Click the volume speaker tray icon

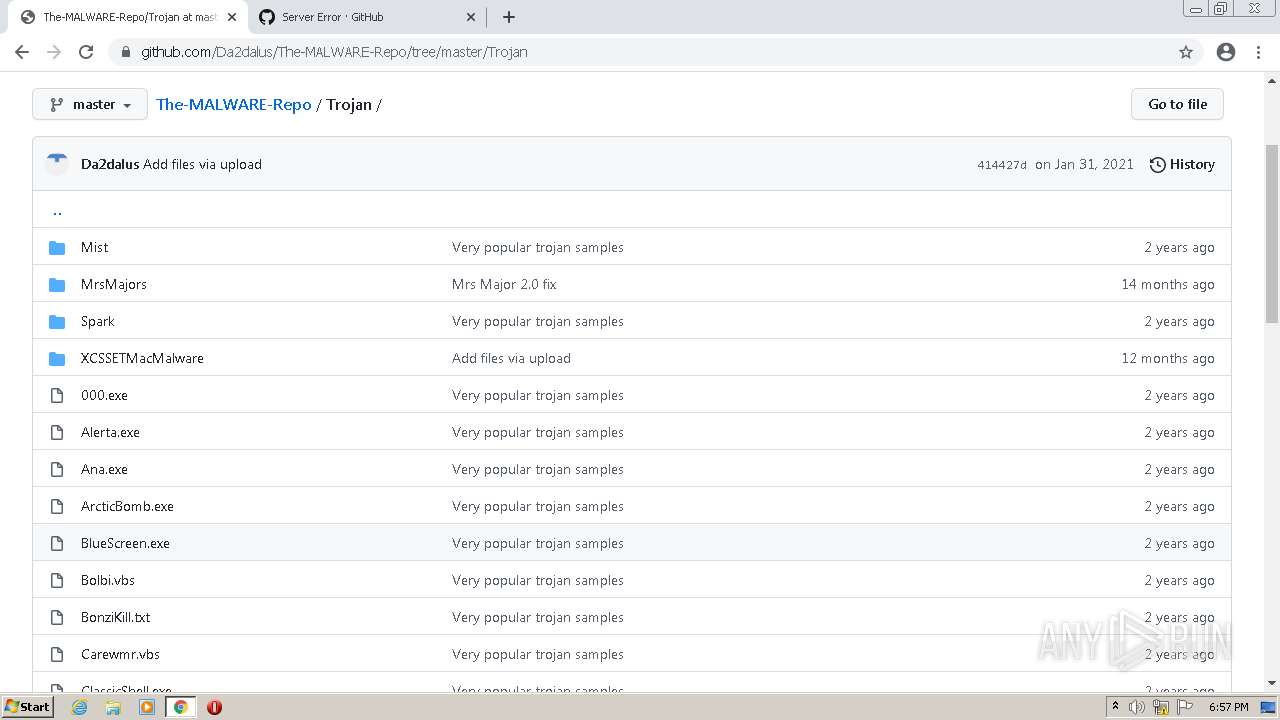pyautogui.click(x=1137, y=707)
